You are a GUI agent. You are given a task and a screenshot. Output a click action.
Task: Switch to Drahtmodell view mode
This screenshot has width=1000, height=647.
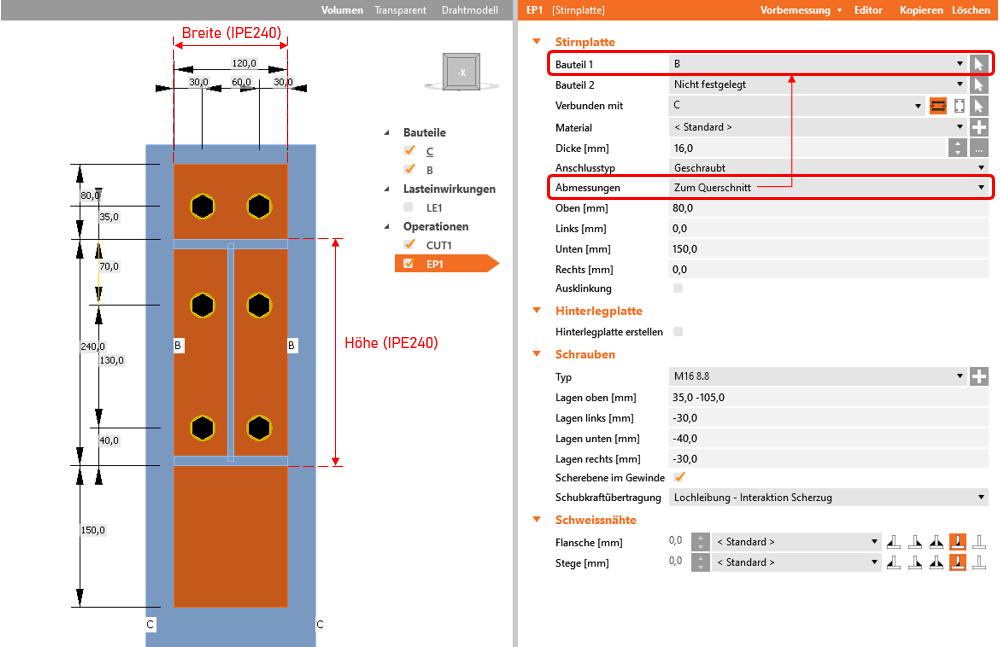point(469,10)
